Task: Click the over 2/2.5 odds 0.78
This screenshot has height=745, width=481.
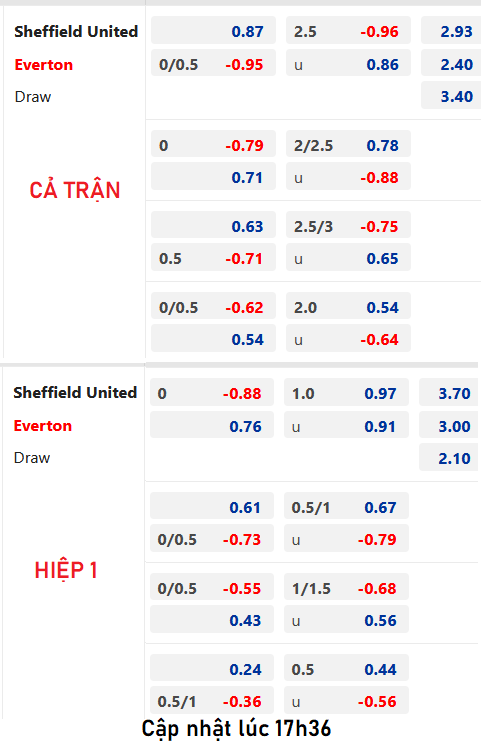Action: (x=348, y=145)
